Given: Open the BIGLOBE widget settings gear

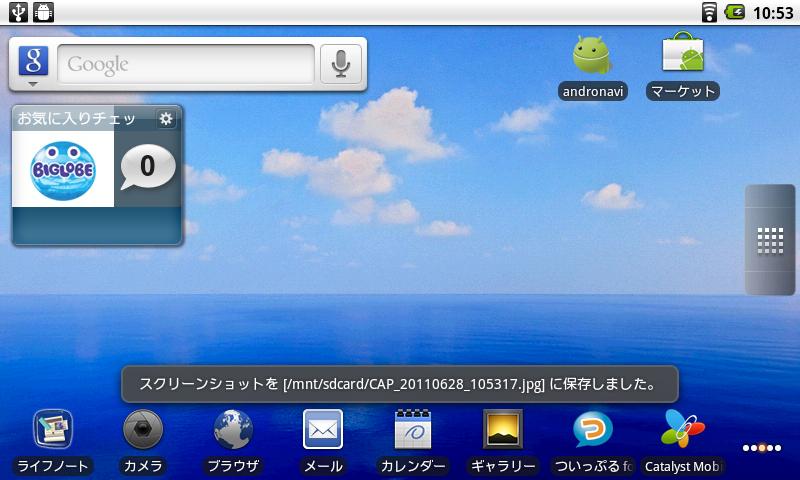Looking at the screenshot, I should point(166,119).
